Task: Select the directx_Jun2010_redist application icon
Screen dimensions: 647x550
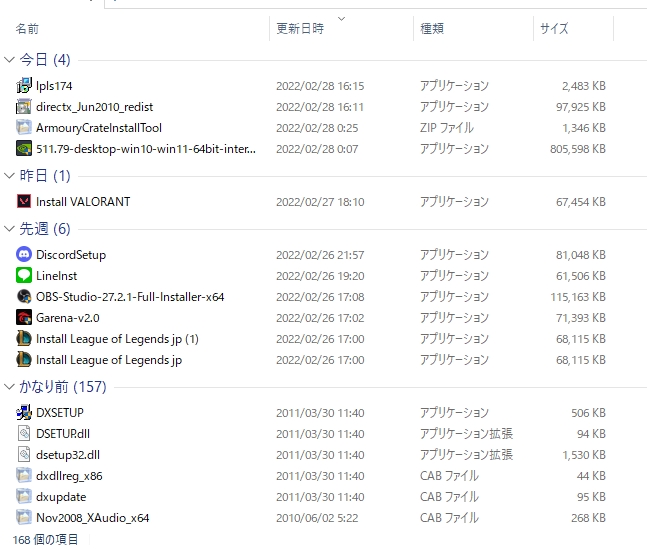Action: pos(24,106)
